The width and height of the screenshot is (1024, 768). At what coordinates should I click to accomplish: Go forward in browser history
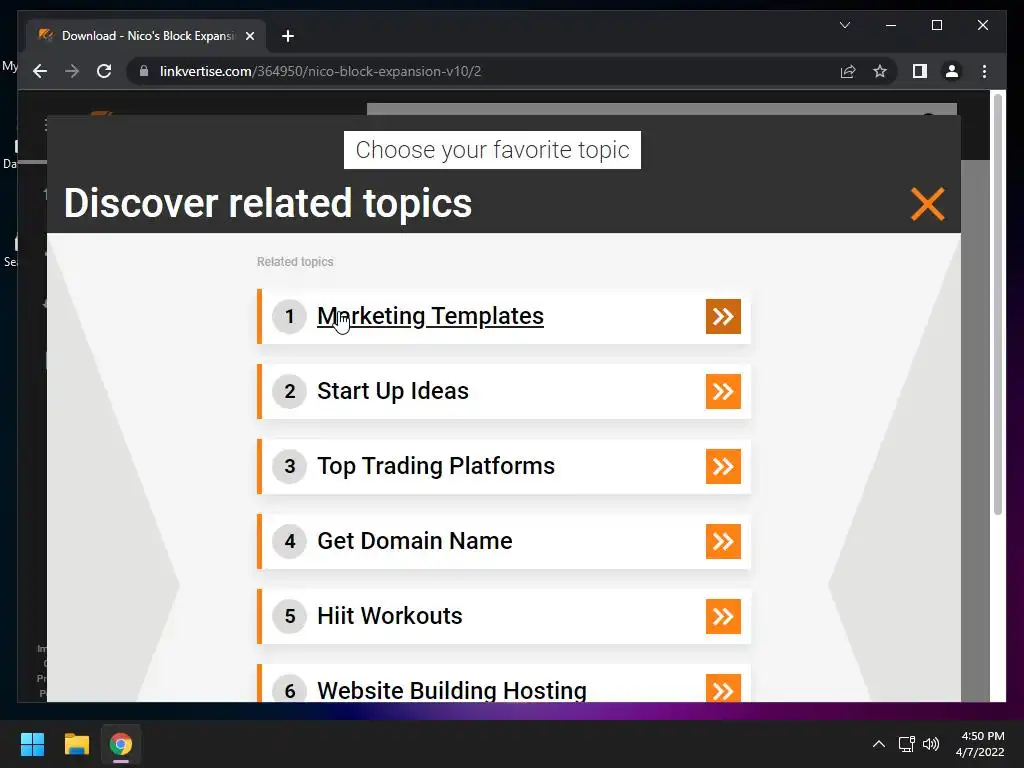[72, 71]
